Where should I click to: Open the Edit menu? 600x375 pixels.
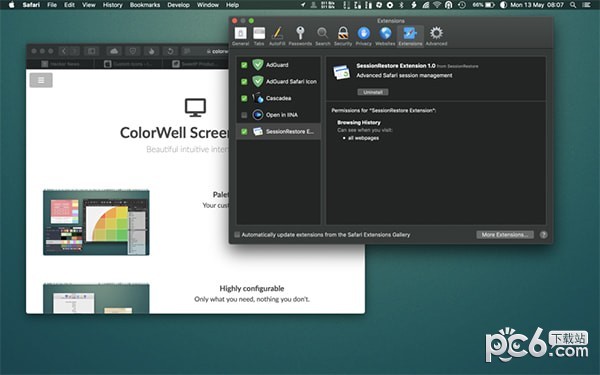coord(69,5)
